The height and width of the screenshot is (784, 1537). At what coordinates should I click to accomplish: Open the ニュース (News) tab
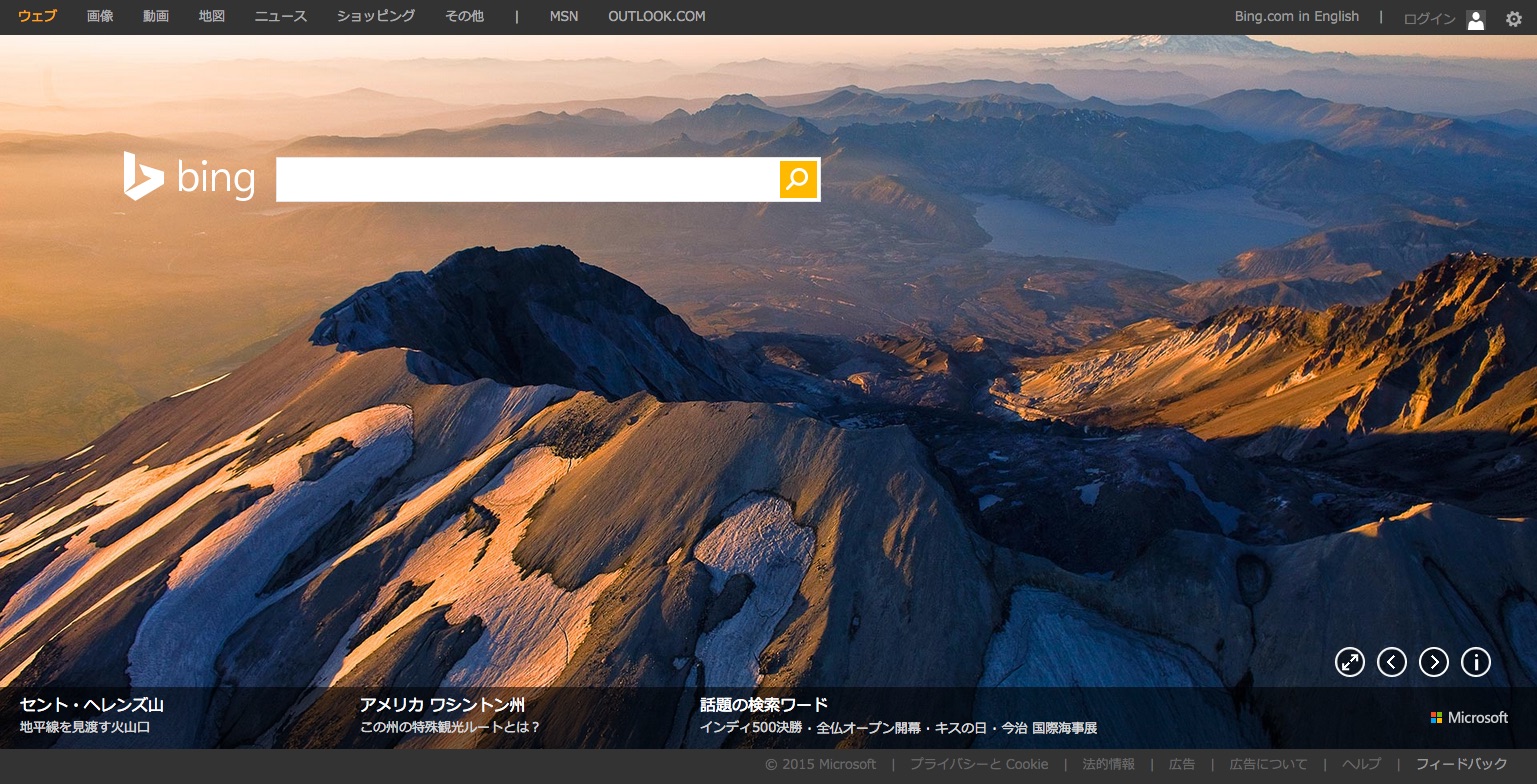point(281,17)
